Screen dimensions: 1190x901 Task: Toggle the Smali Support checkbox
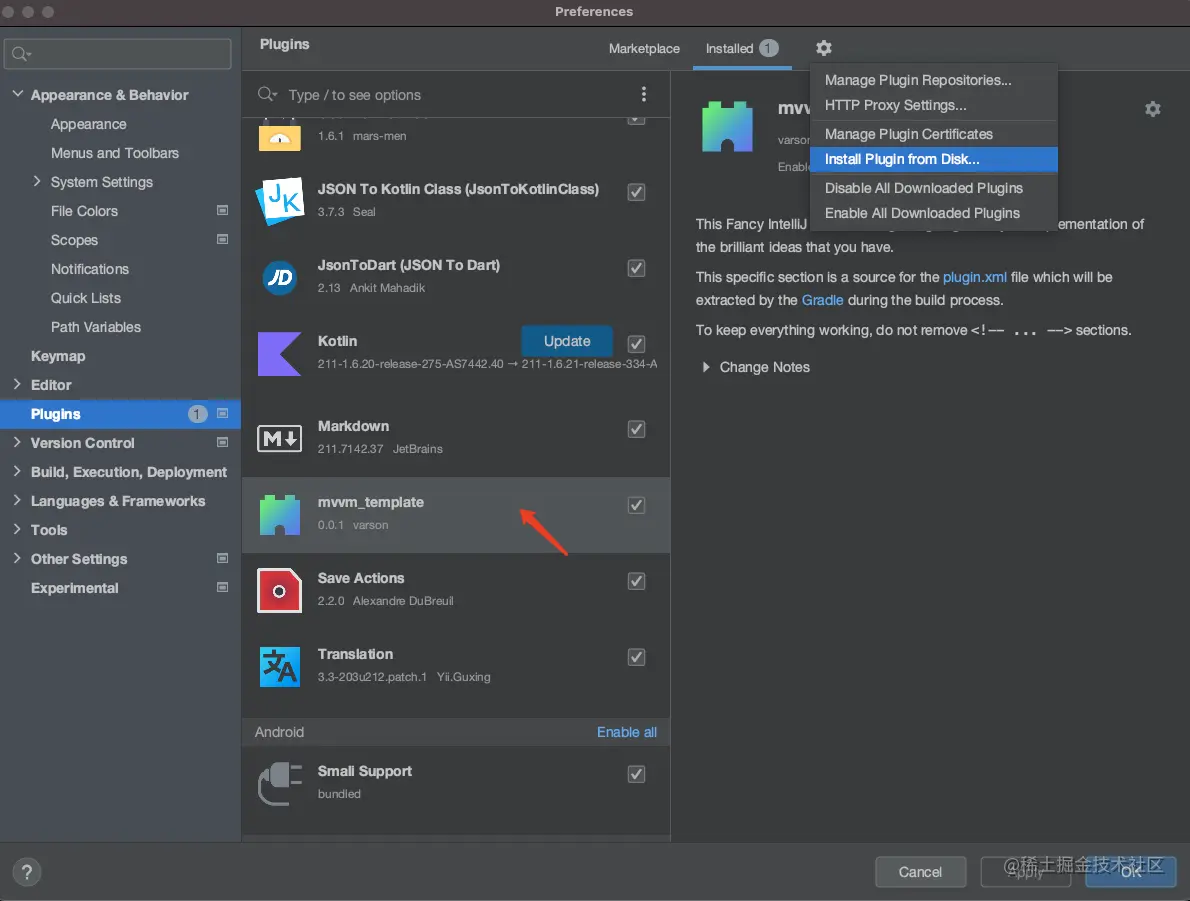point(636,773)
